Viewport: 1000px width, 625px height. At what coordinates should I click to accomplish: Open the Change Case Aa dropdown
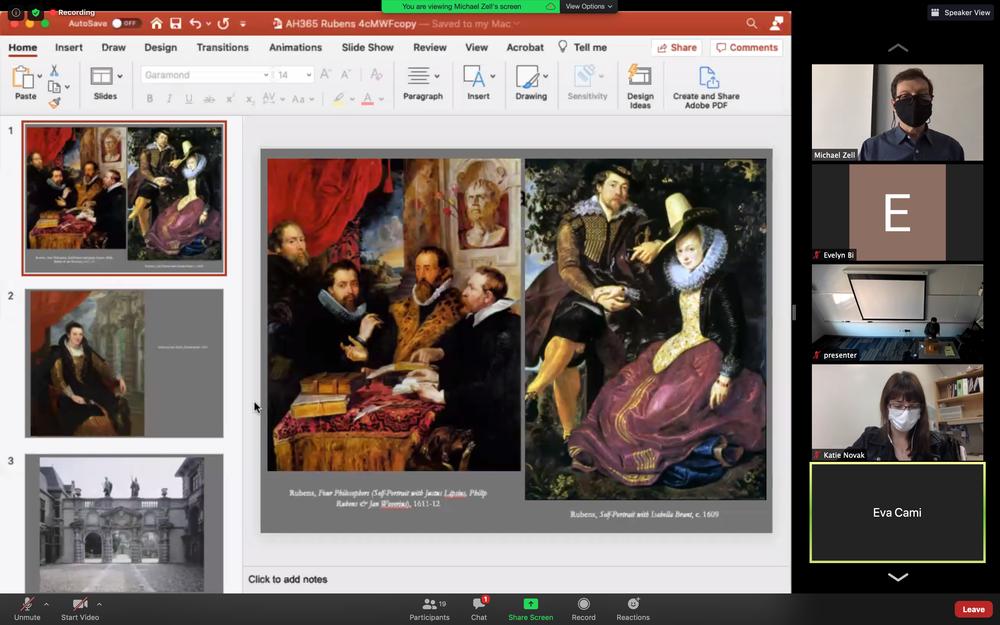point(302,99)
